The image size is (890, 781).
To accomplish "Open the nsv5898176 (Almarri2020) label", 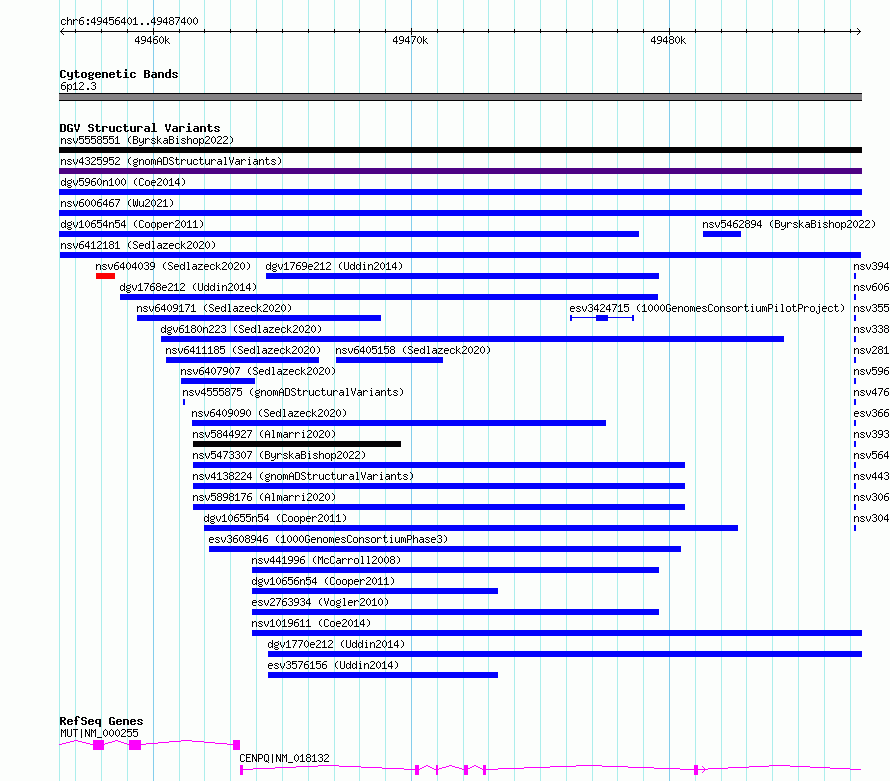I will point(264,497).
